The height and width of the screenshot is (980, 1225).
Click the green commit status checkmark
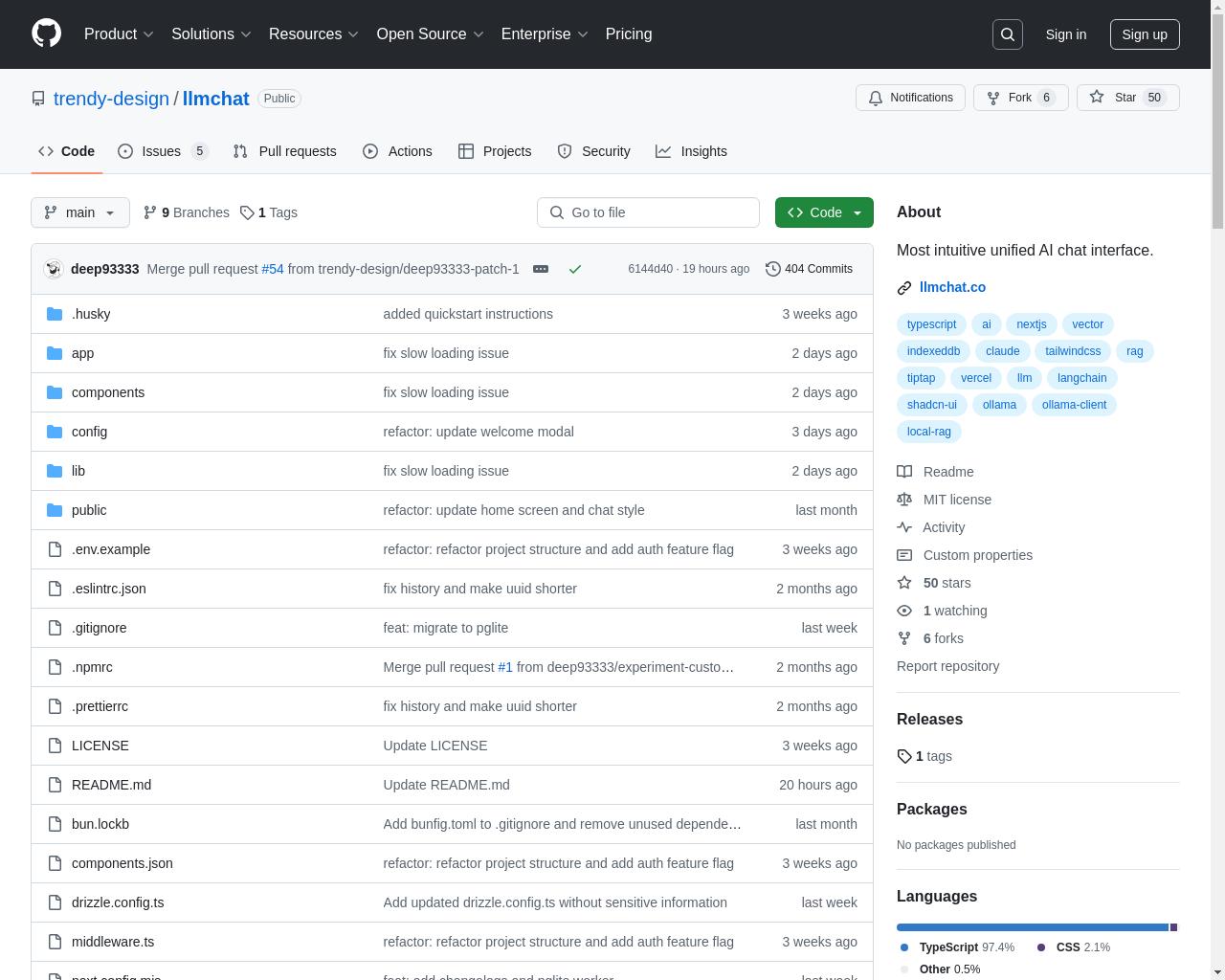[575, 269]
